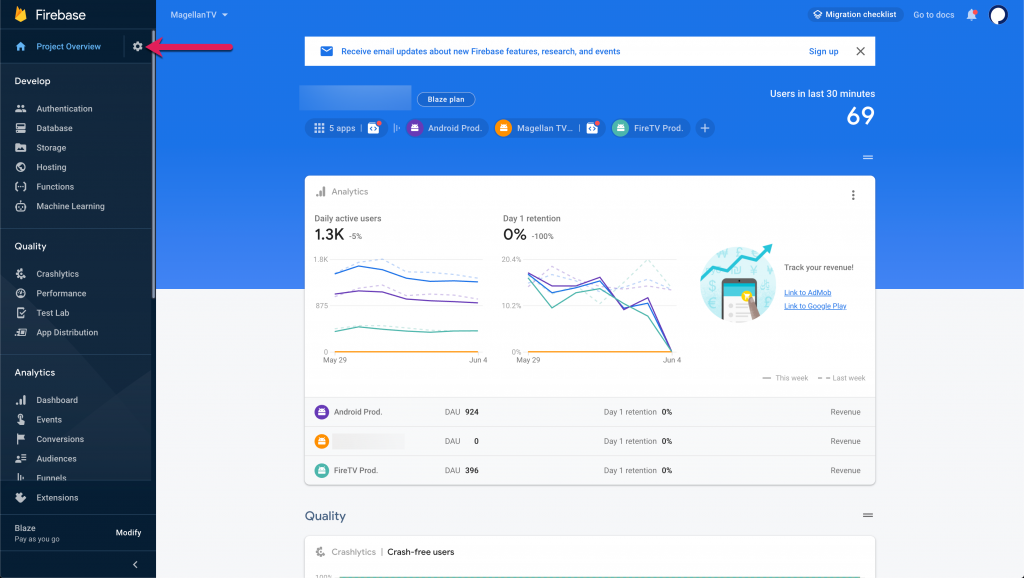This screenshot has height=578, width=1024.
Task: Click Link to Google Play
Action: point(815,306)
